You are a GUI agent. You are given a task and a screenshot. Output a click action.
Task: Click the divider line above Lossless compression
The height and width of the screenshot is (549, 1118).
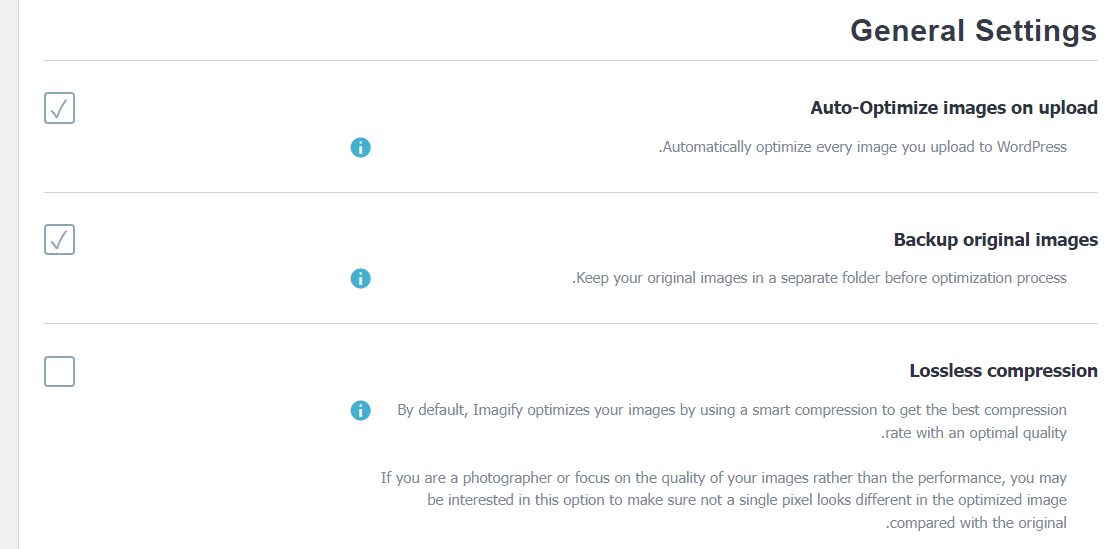(x=570, y=323)
